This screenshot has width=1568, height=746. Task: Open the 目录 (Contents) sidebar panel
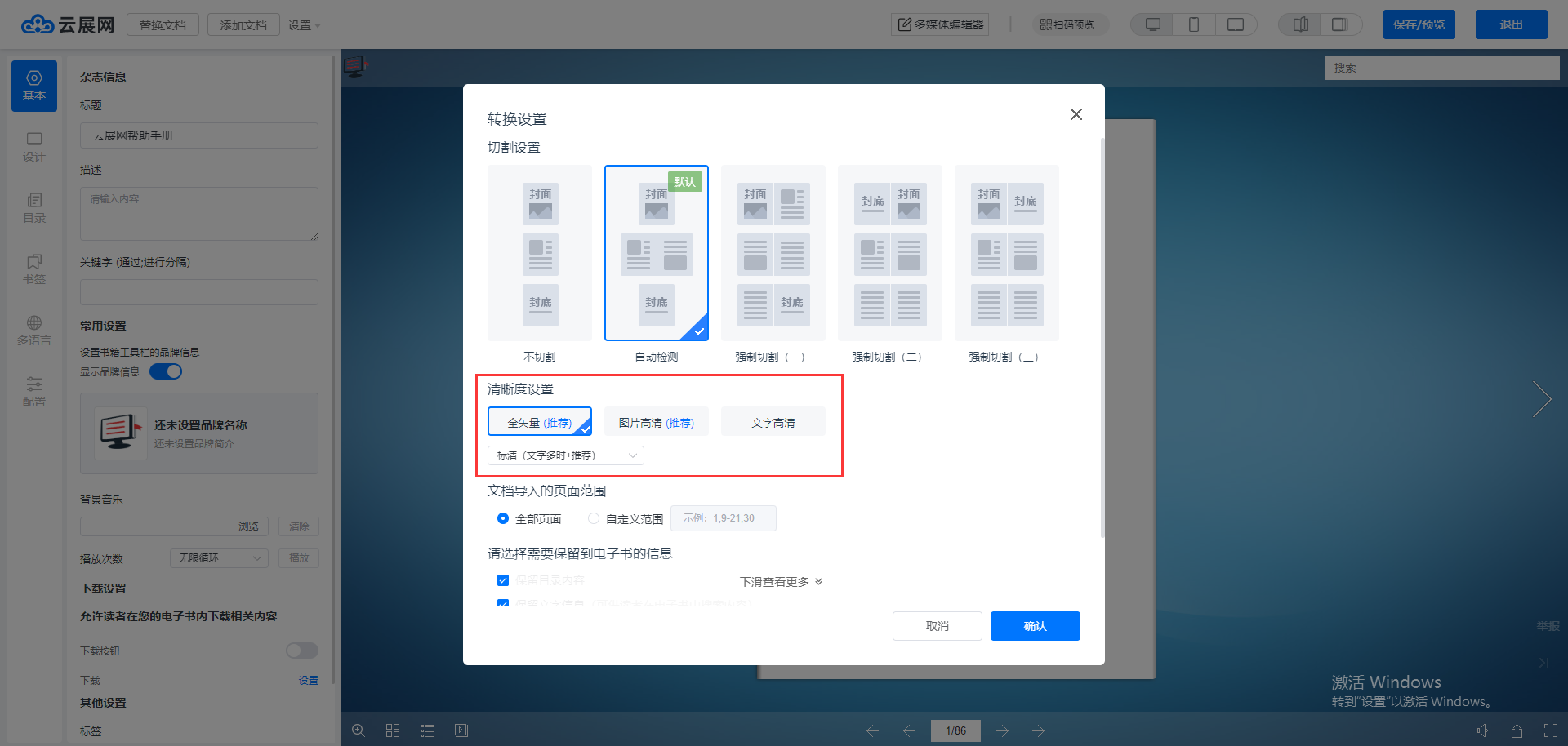pos(34,208)
